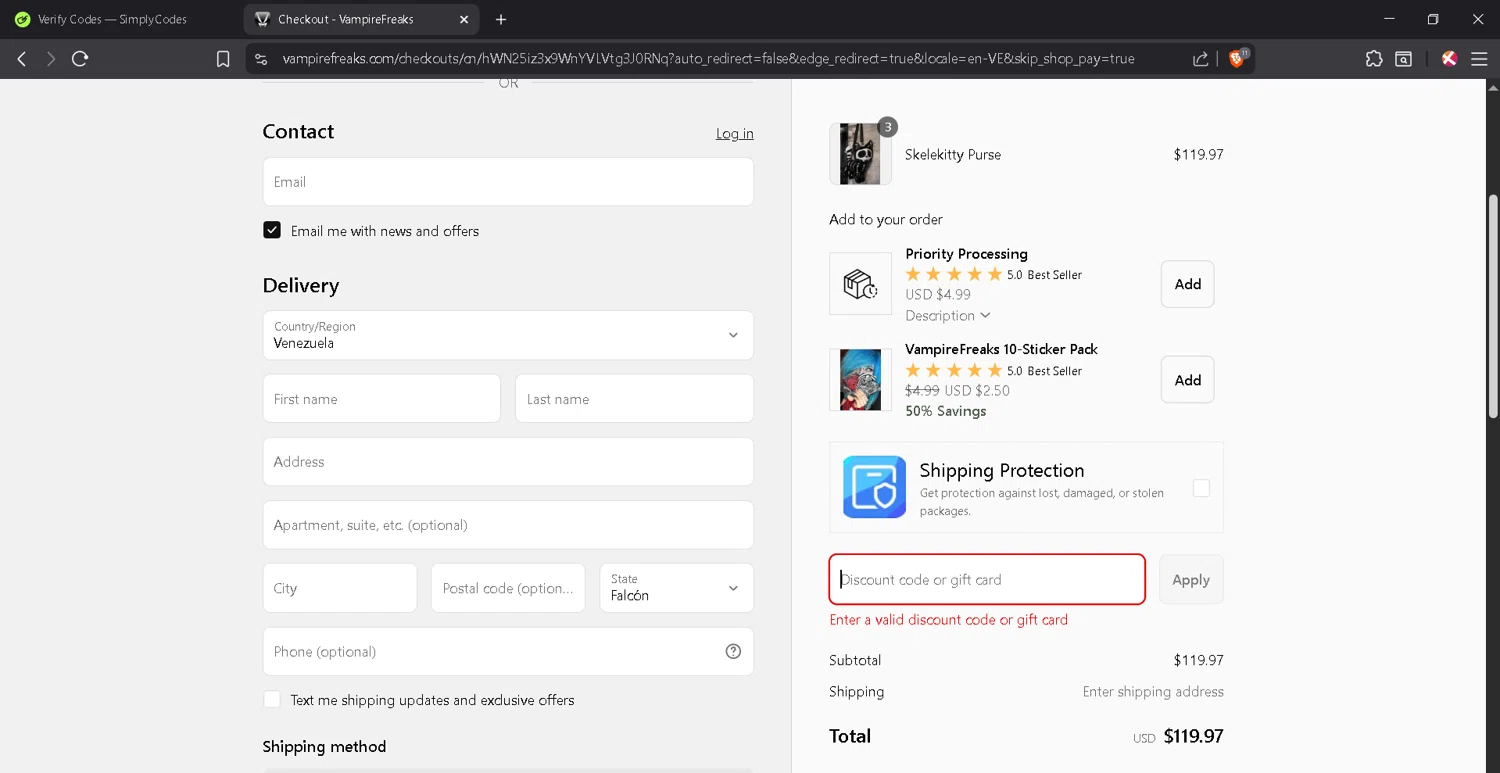The width and height of the screenshot is (1500, 773).
Task: Open browser extensions puzzle icon
Action: (x=1374, y=59)
